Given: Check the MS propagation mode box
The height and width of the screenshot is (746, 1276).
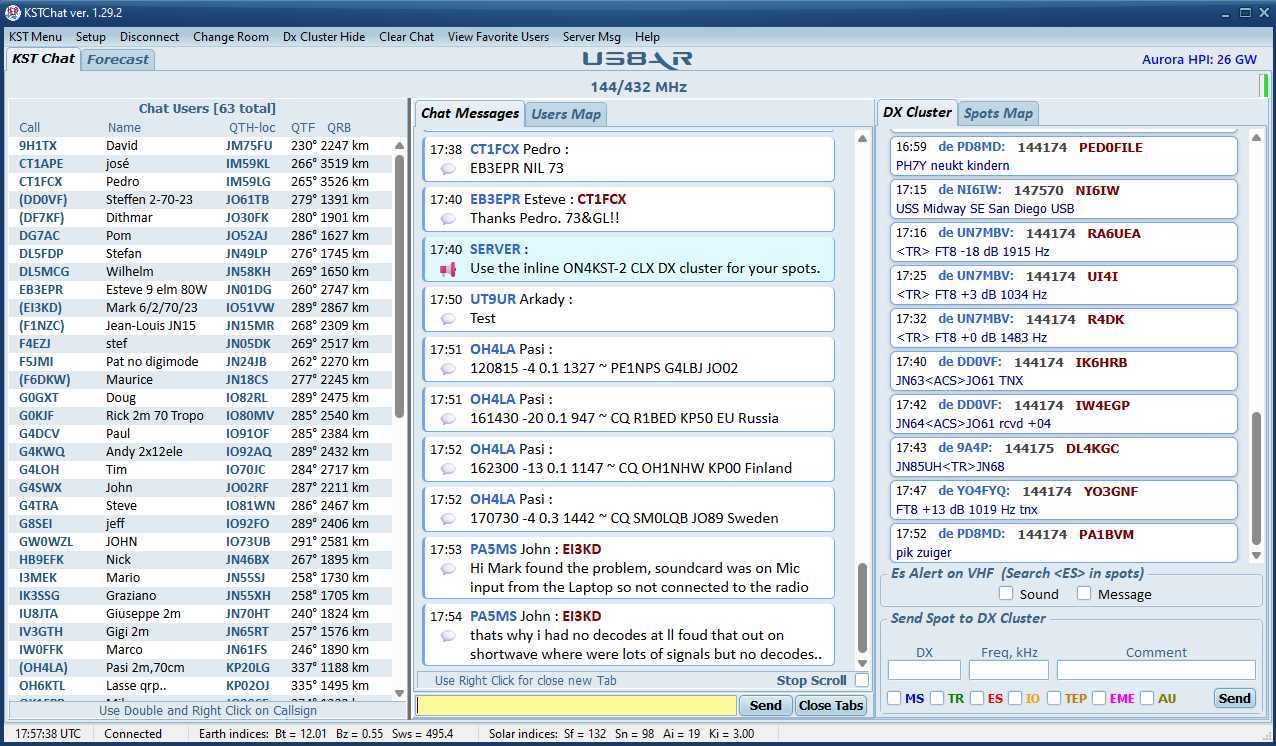Looking at the screenshot, I should coord(893,698).
